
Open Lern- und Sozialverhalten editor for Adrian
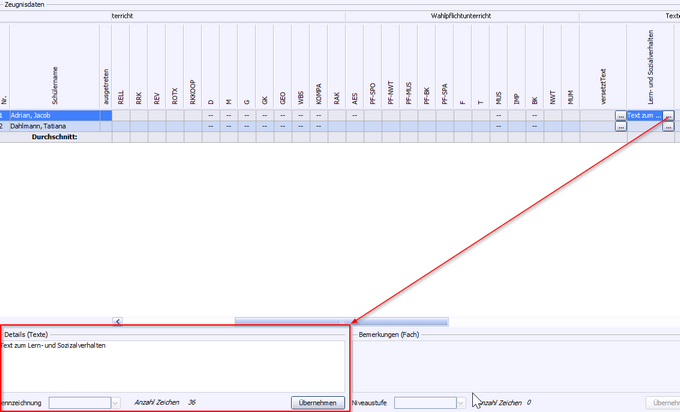tap(668, 116)
